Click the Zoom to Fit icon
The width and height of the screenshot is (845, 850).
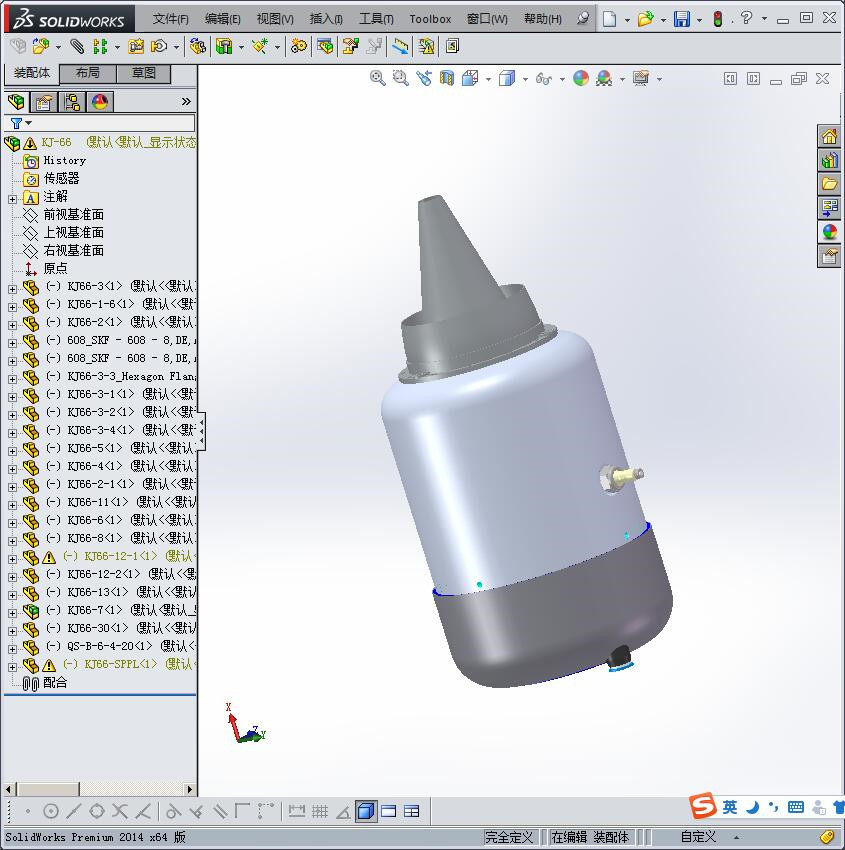pos(377,79)
